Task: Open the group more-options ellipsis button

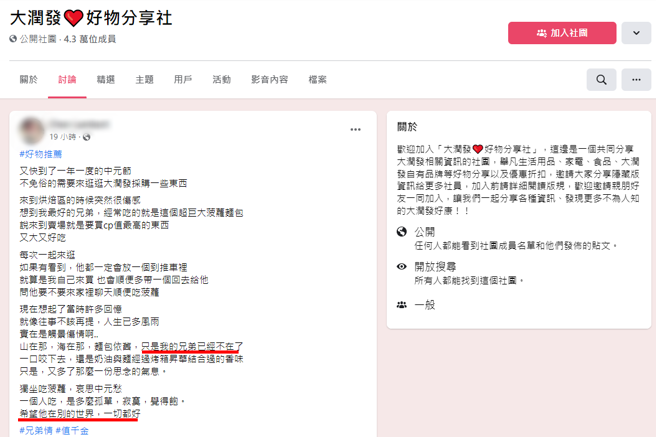Action: coord(636,79)
